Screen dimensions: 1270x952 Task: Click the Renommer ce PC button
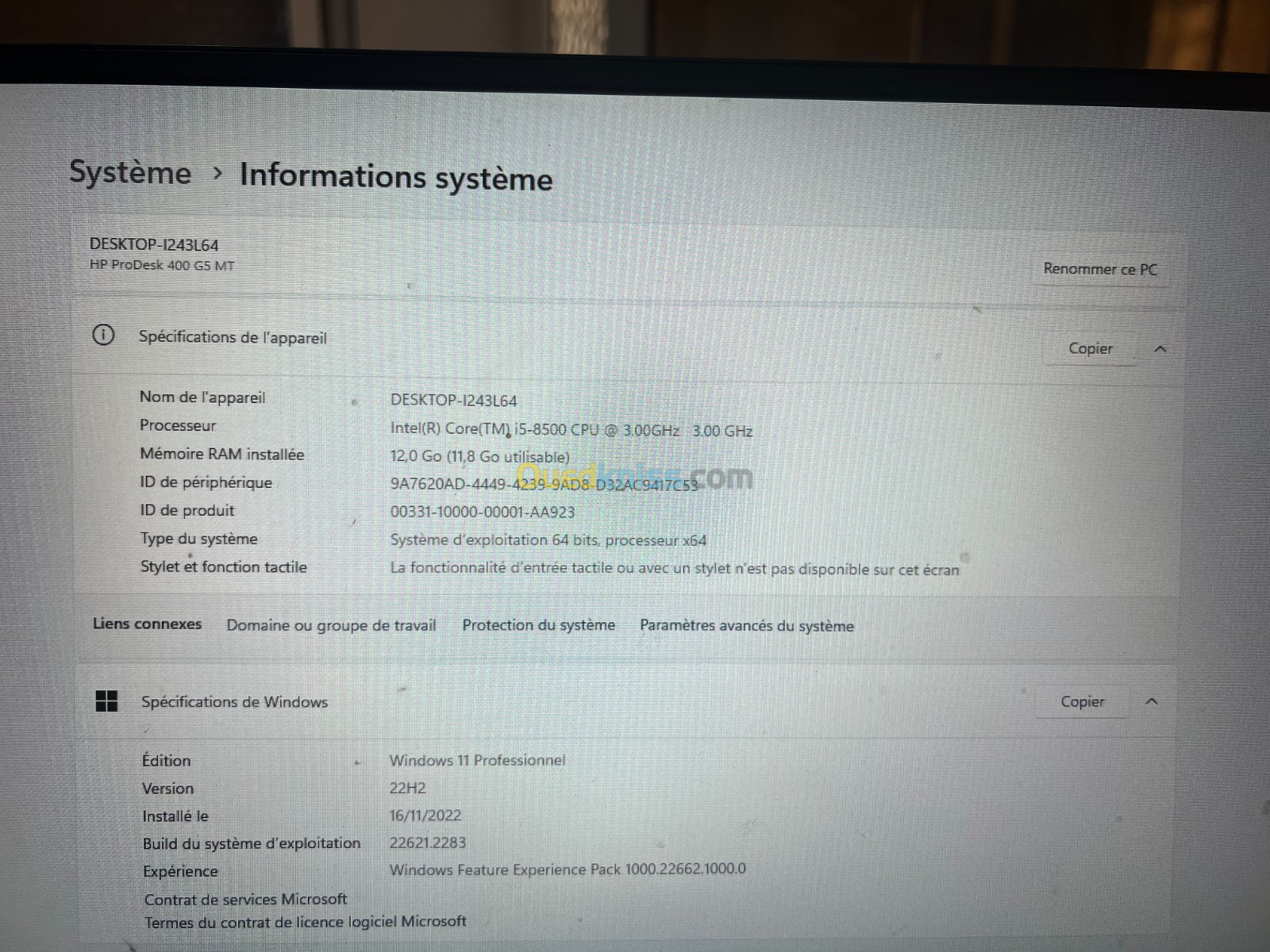point(1099,269)
